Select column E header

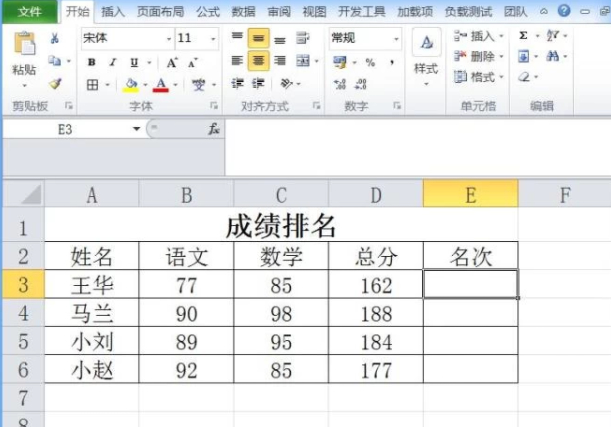coord(470,194)
